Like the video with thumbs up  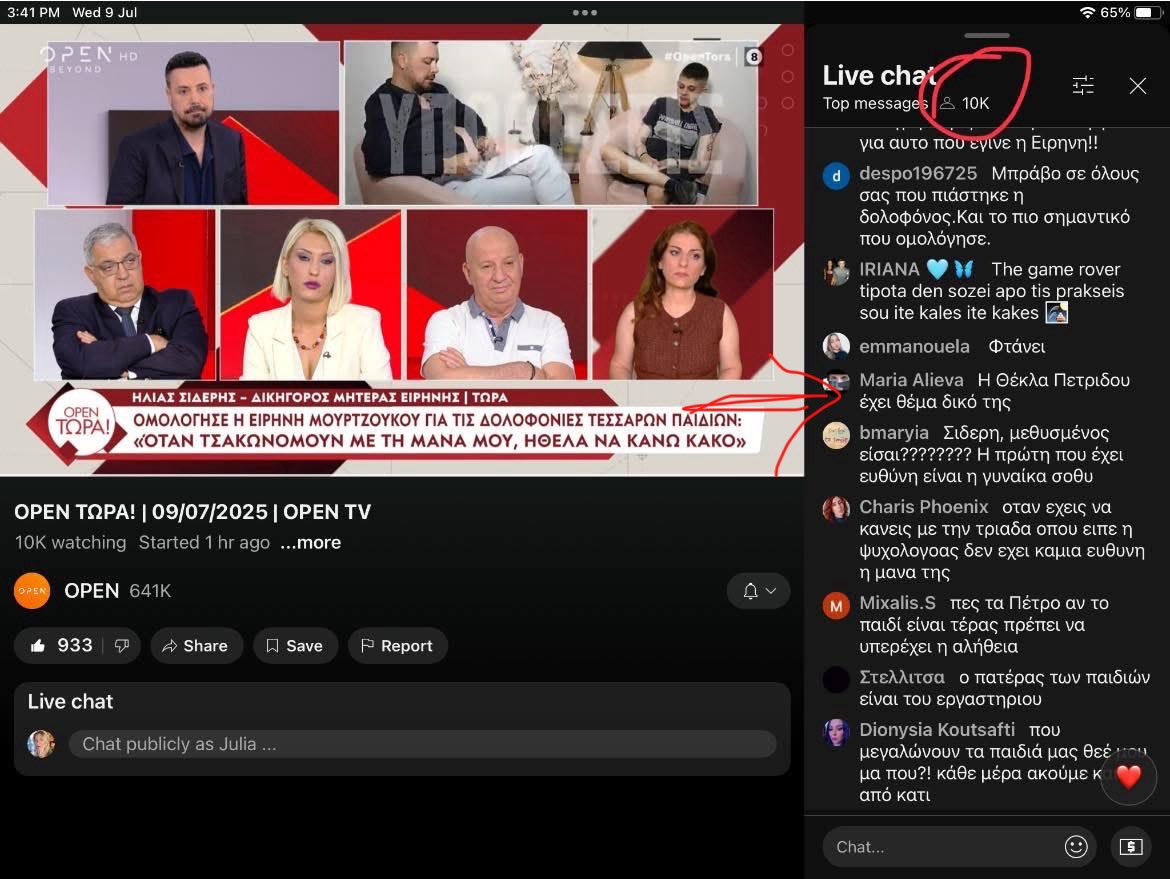click(x=37, y=645)
